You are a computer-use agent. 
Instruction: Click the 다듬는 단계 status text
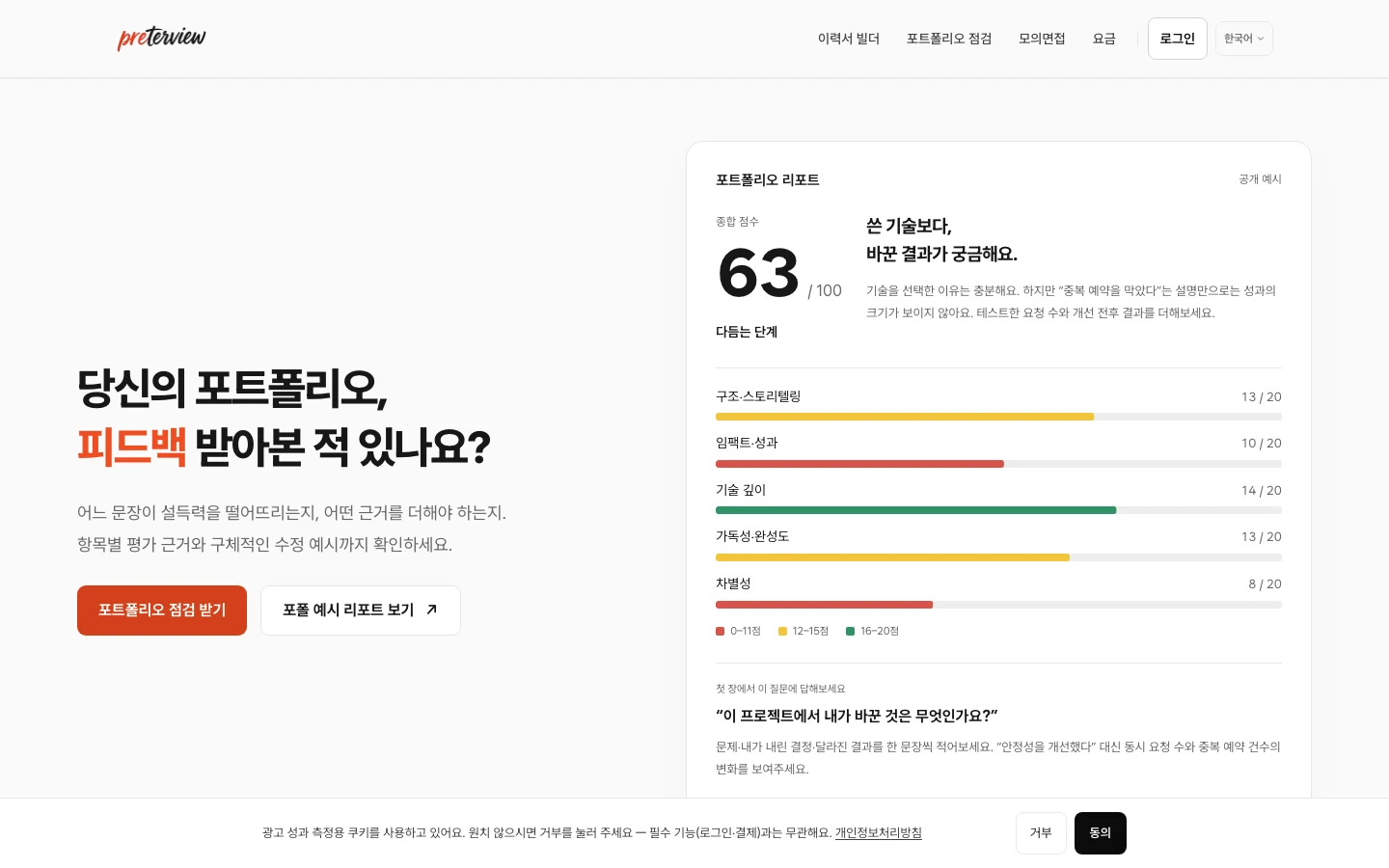[747, 332]
